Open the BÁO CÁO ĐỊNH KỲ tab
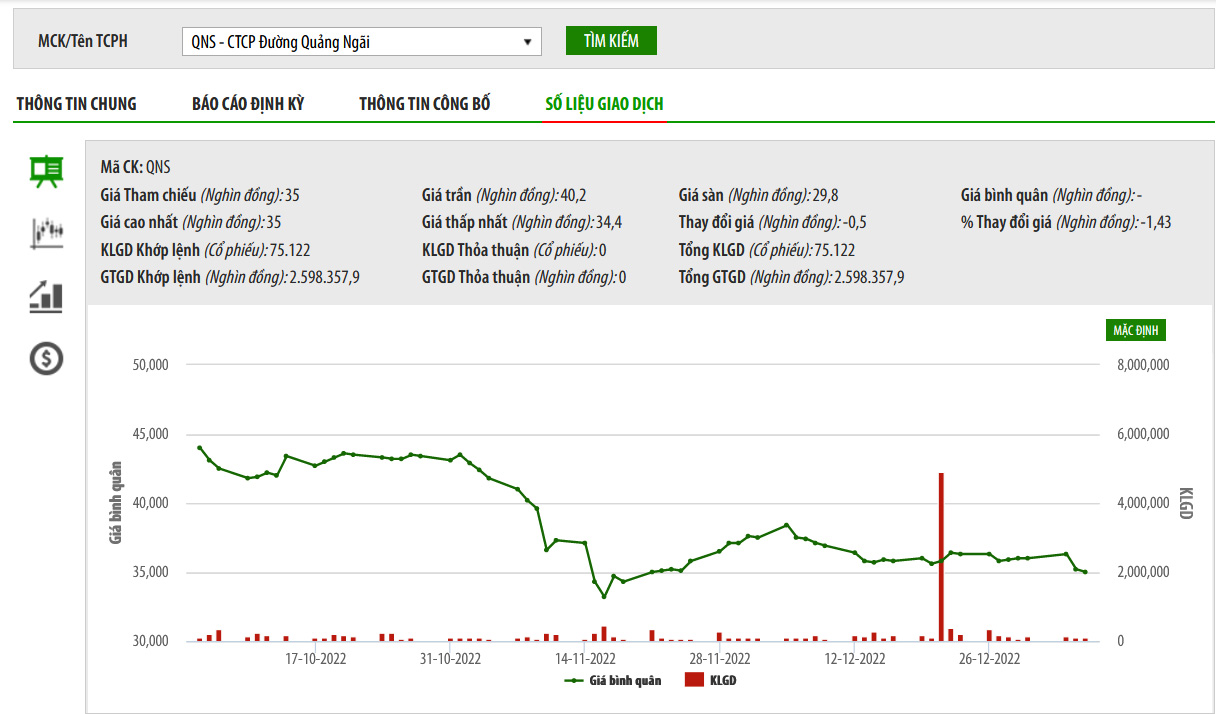1216x714 pixels. pos(248,104)
